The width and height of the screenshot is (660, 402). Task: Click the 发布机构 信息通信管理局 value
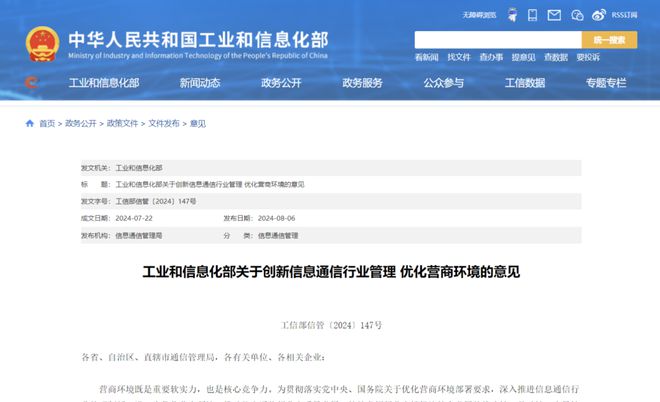tap(139, 236)
